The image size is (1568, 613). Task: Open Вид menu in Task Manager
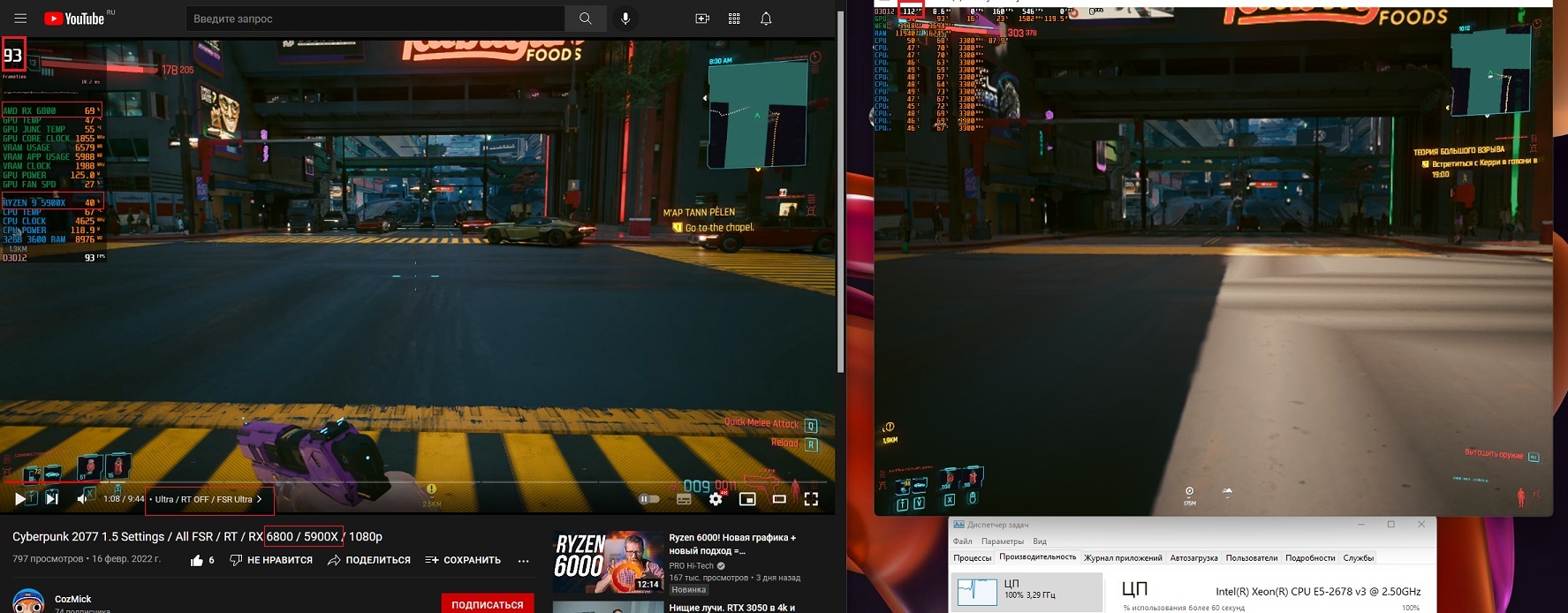(x=1040, y=541)
